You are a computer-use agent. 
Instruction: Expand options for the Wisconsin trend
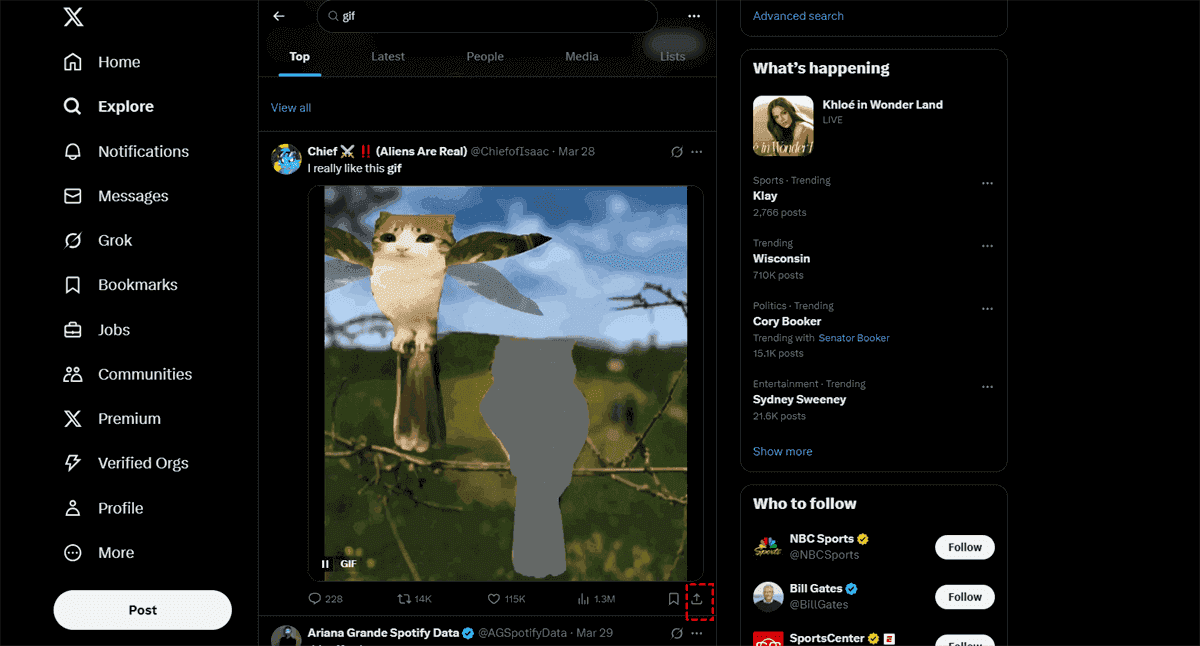click(987, 246)
